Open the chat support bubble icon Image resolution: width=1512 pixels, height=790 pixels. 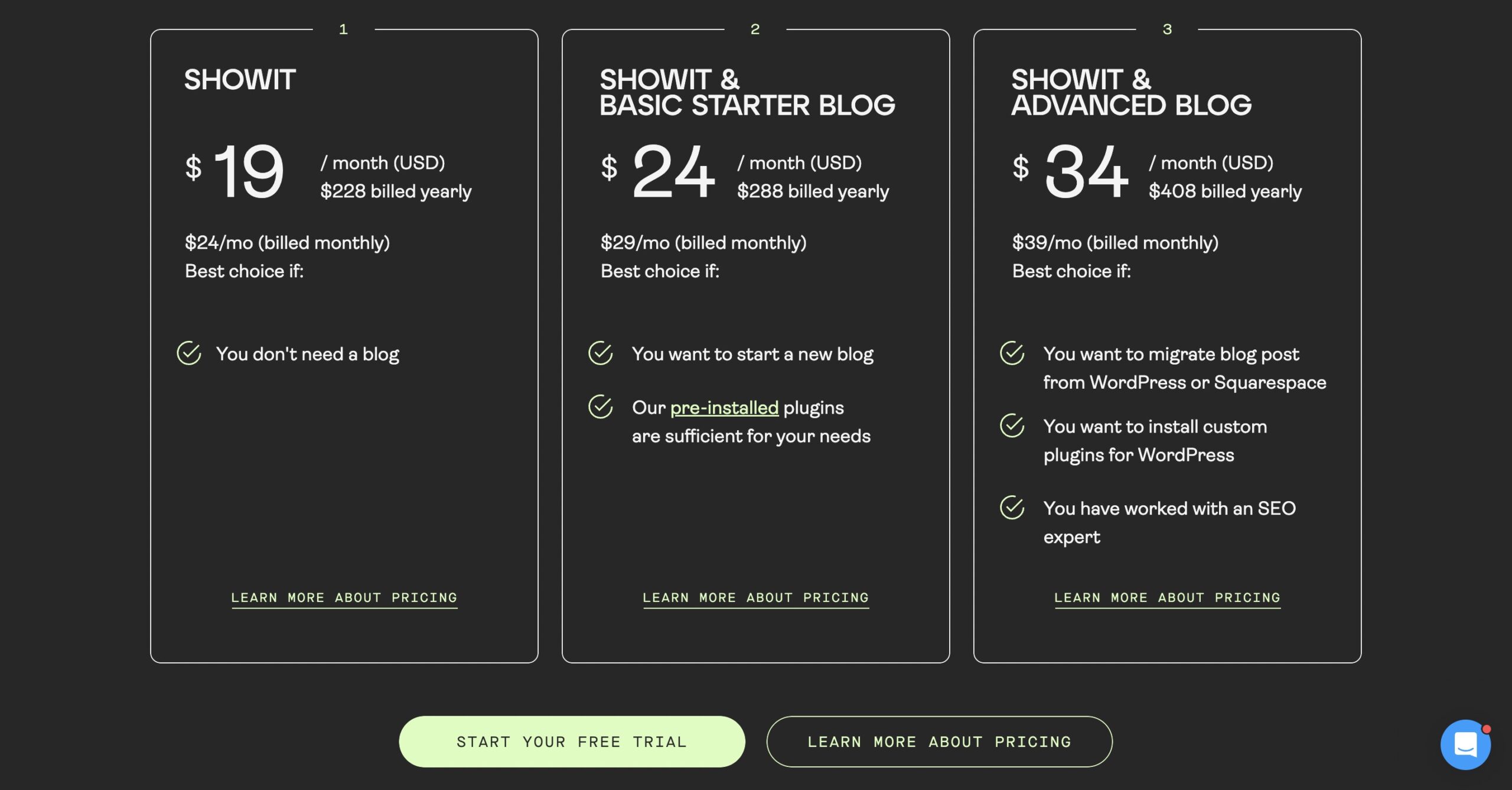1465,744
